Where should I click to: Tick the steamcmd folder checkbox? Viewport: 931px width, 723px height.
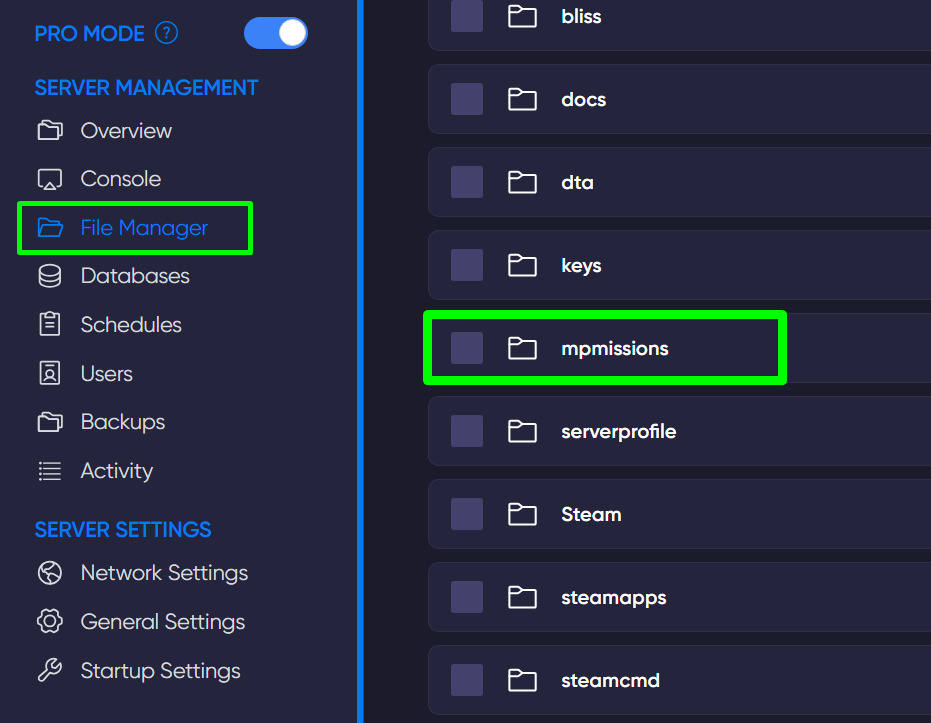(x=467, y=680)
